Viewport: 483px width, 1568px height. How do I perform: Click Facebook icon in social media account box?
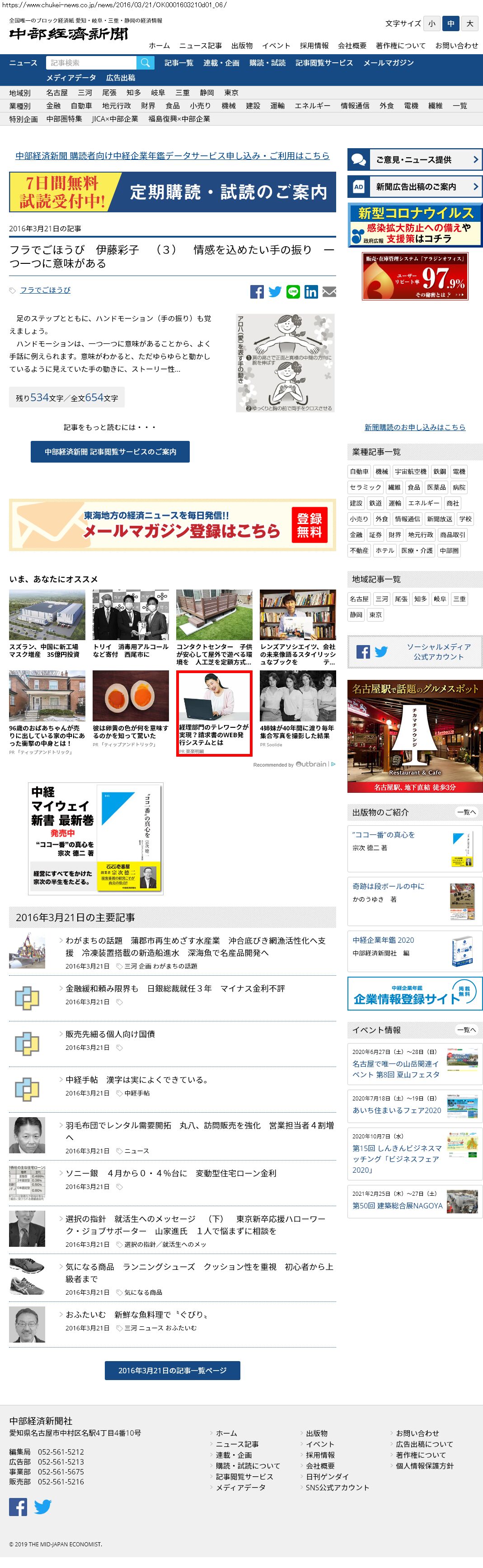coord(363,652)
